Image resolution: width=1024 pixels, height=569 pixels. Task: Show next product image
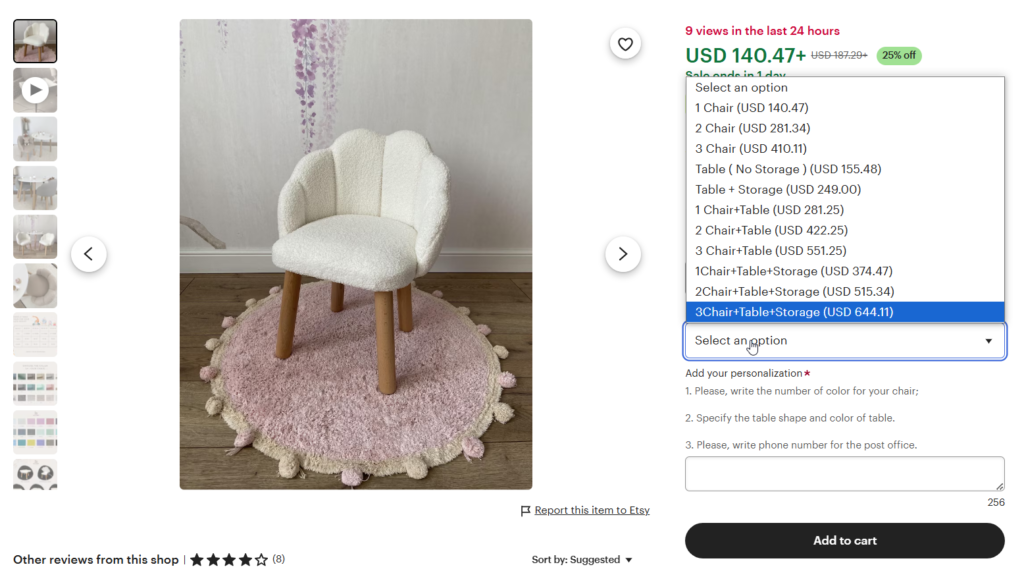[x=623, y=254]
